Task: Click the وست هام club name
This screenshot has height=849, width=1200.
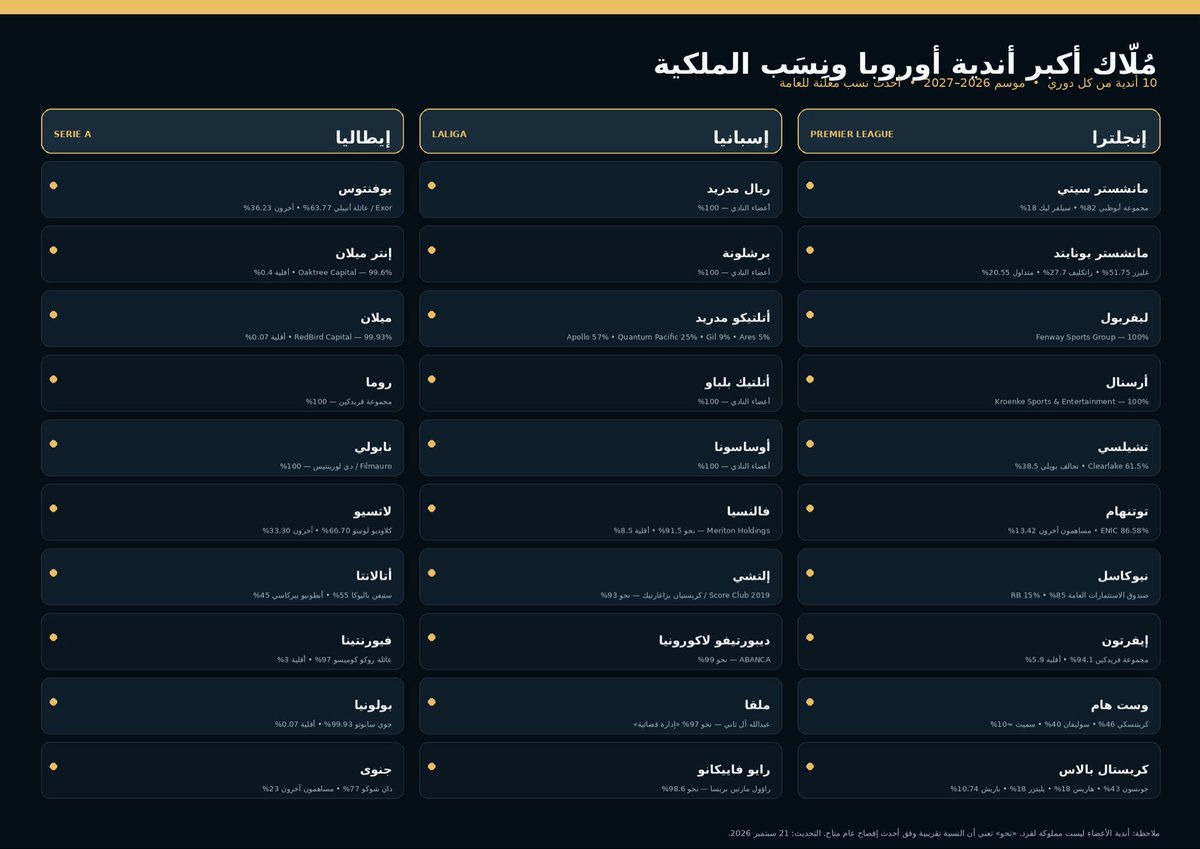Action: tap(1119, 705)
